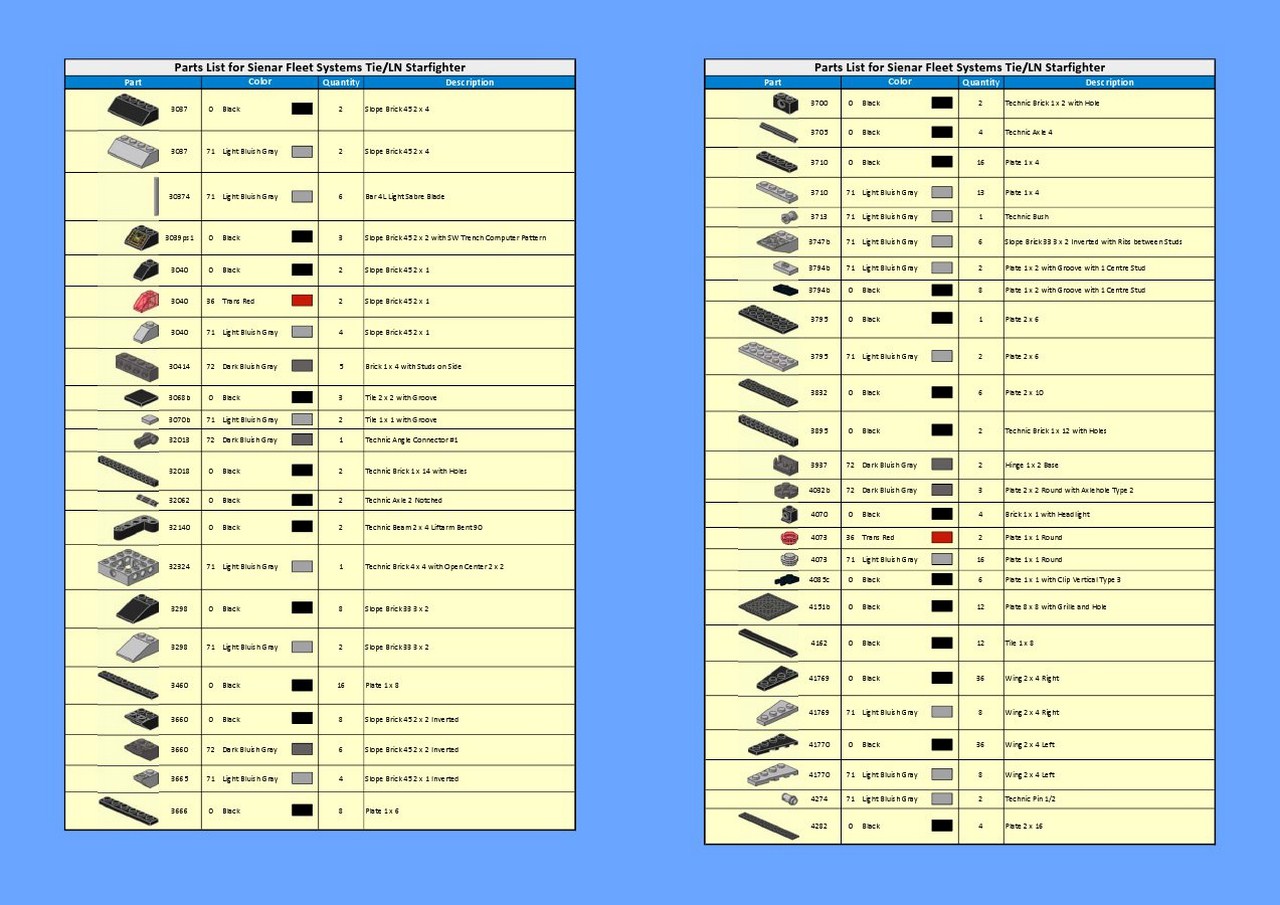Viewport: 1280px width, 905px height.
Task: Click the black swatch in the 3039ps1 row
Action: [302, 237]
